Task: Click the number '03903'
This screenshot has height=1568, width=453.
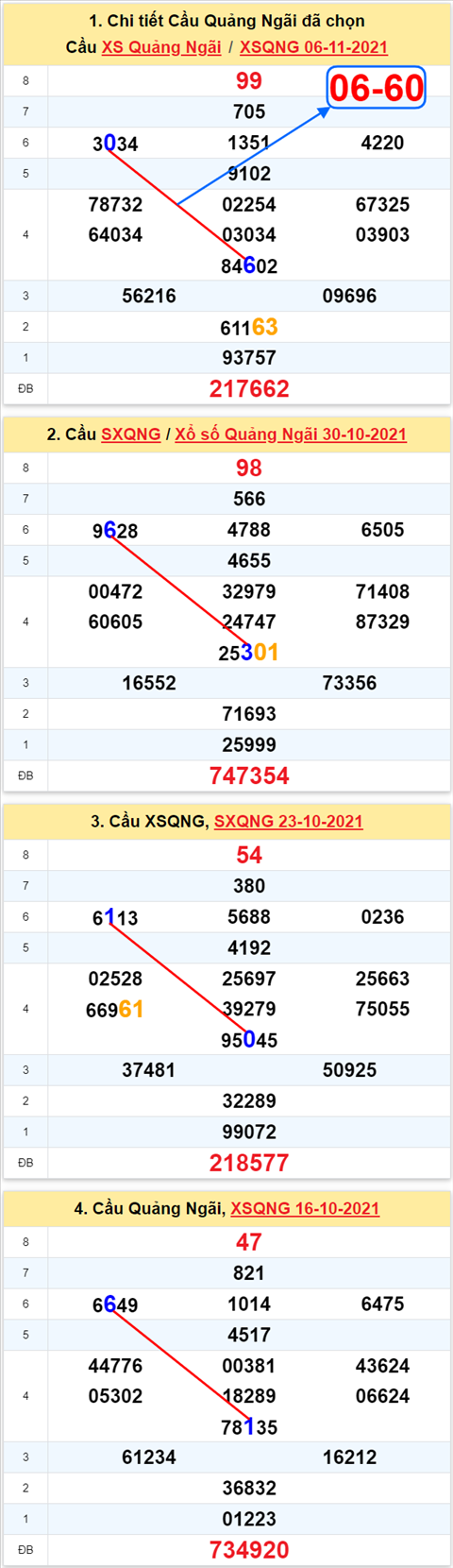Action: pos(382,235)
